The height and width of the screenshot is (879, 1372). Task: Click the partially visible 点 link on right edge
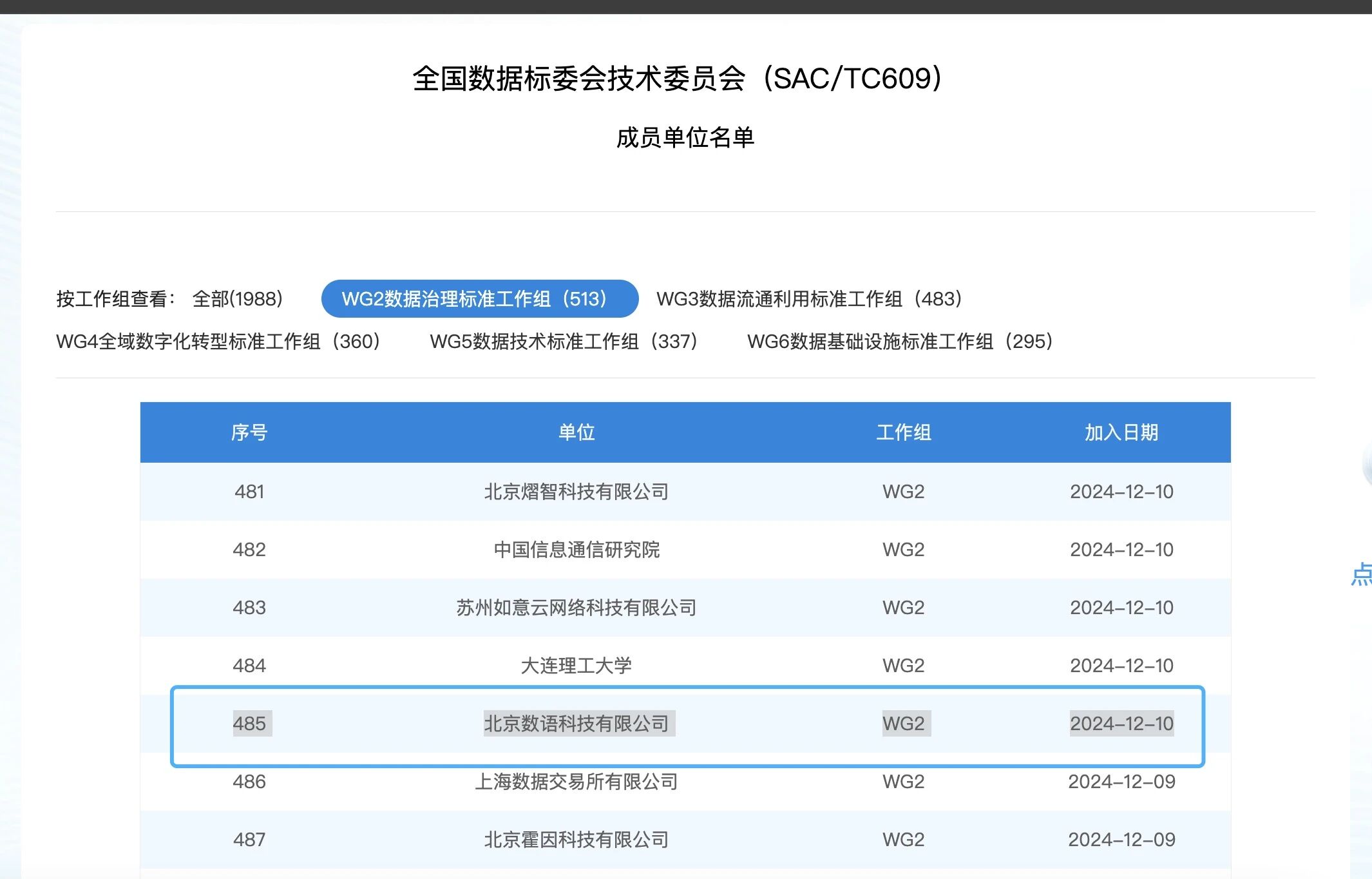[1361, 574]
